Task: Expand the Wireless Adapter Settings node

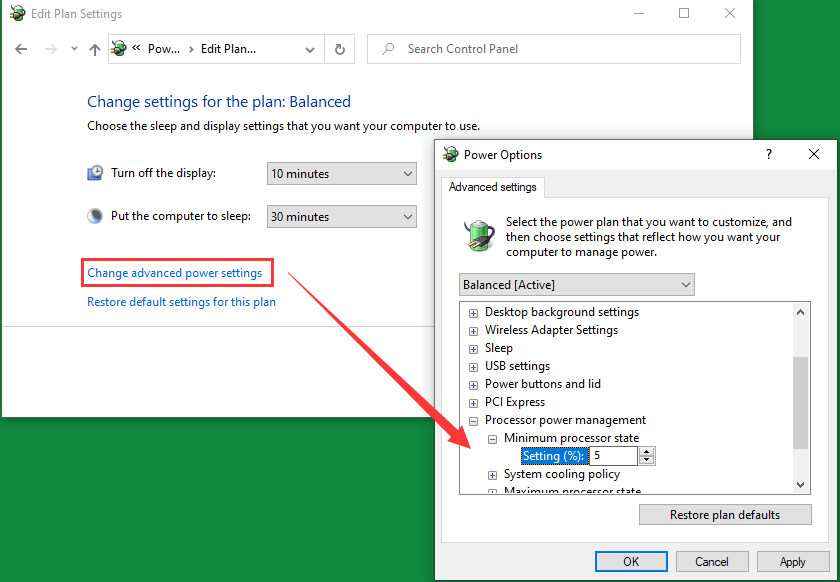Action: click(474, 331)
